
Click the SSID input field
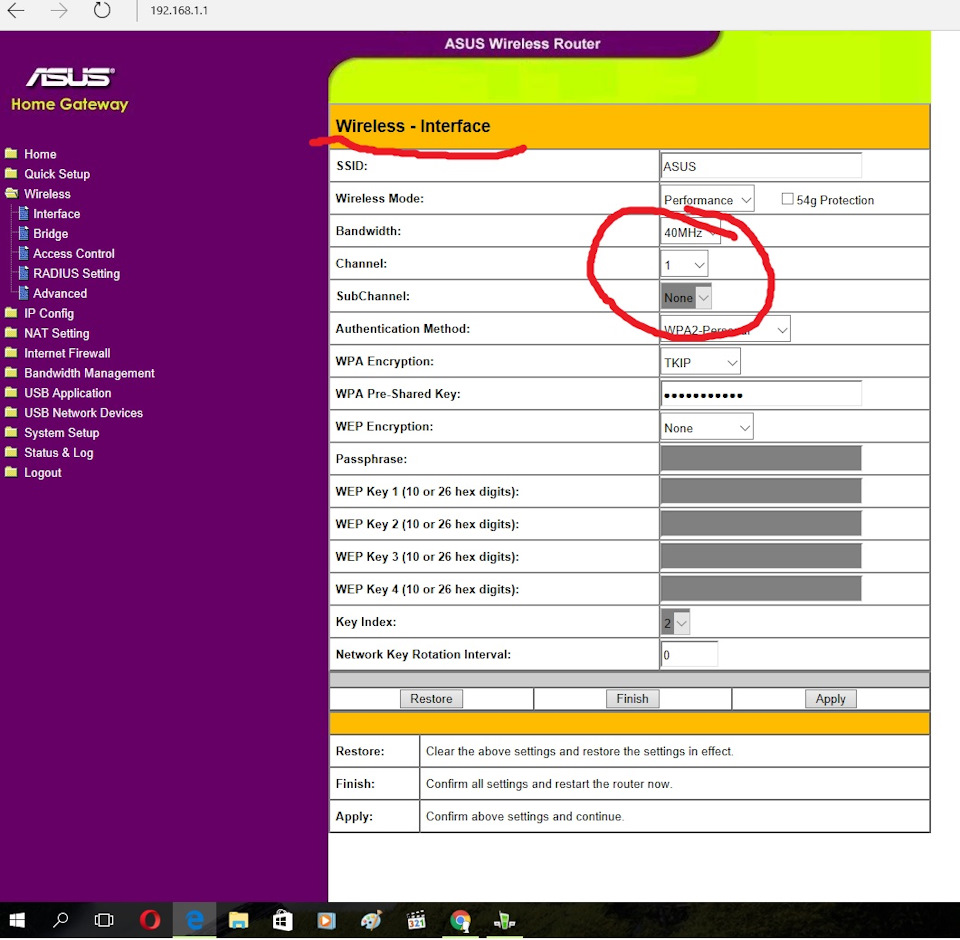click(761, 166)
